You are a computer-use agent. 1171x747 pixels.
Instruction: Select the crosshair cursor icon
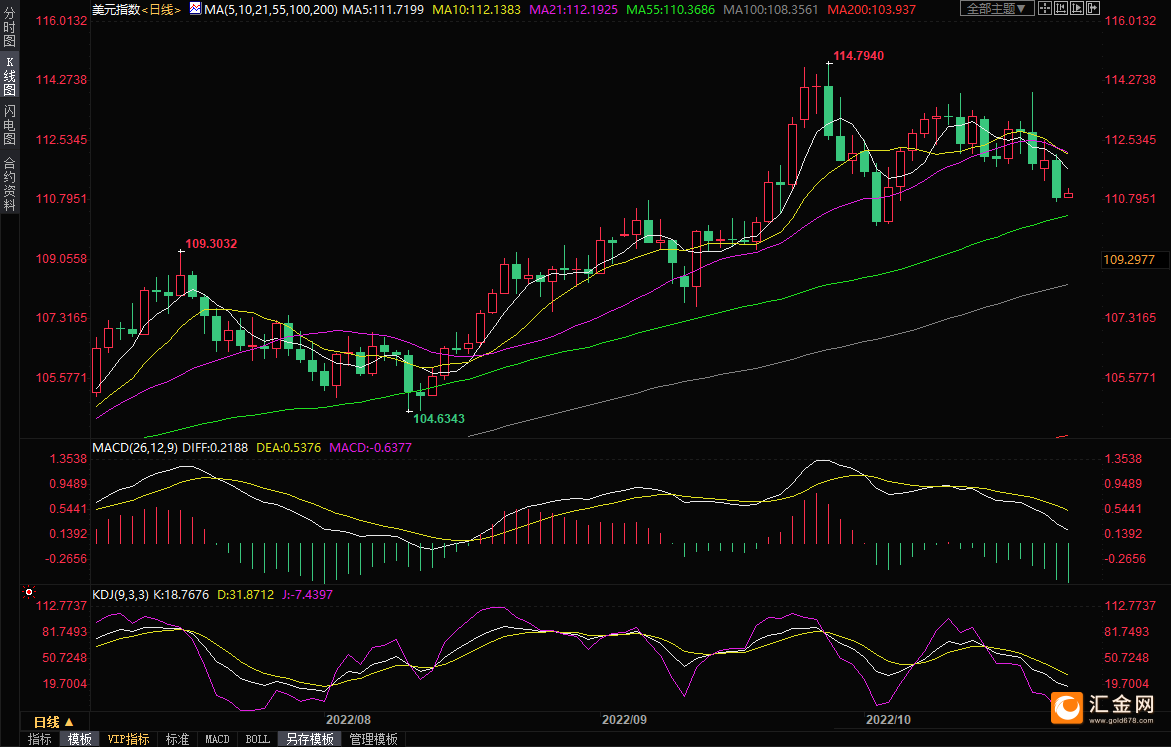click(1045, 8)
